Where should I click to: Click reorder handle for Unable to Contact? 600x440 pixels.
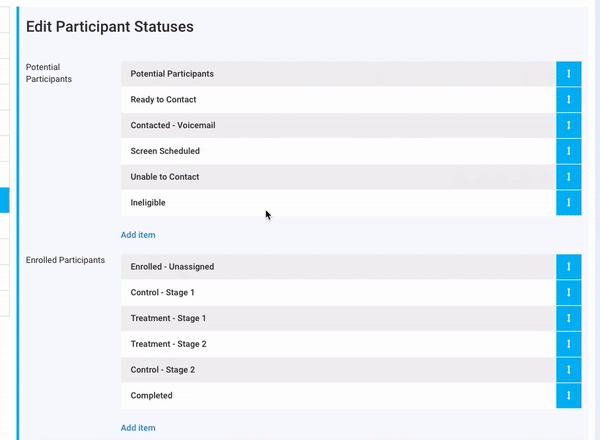coord(568,177)
